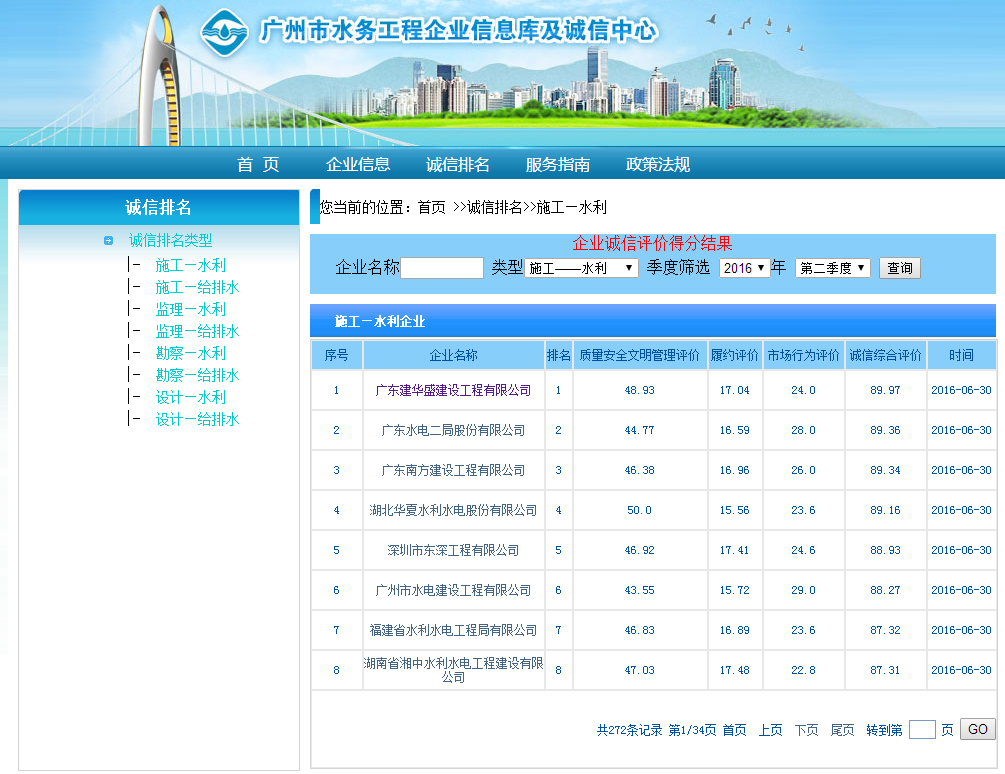Image resolution: width=1005 pixels, height=774 pixels.
Task: Click the 企业诚信评价得分结果 red heading
Action: pyautogui.click(x=652, y=243)
